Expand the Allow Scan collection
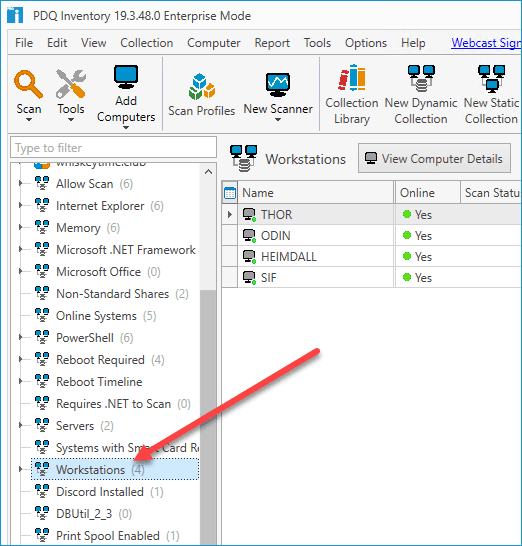Screen dimensions: 522x546 pos(20,183)
